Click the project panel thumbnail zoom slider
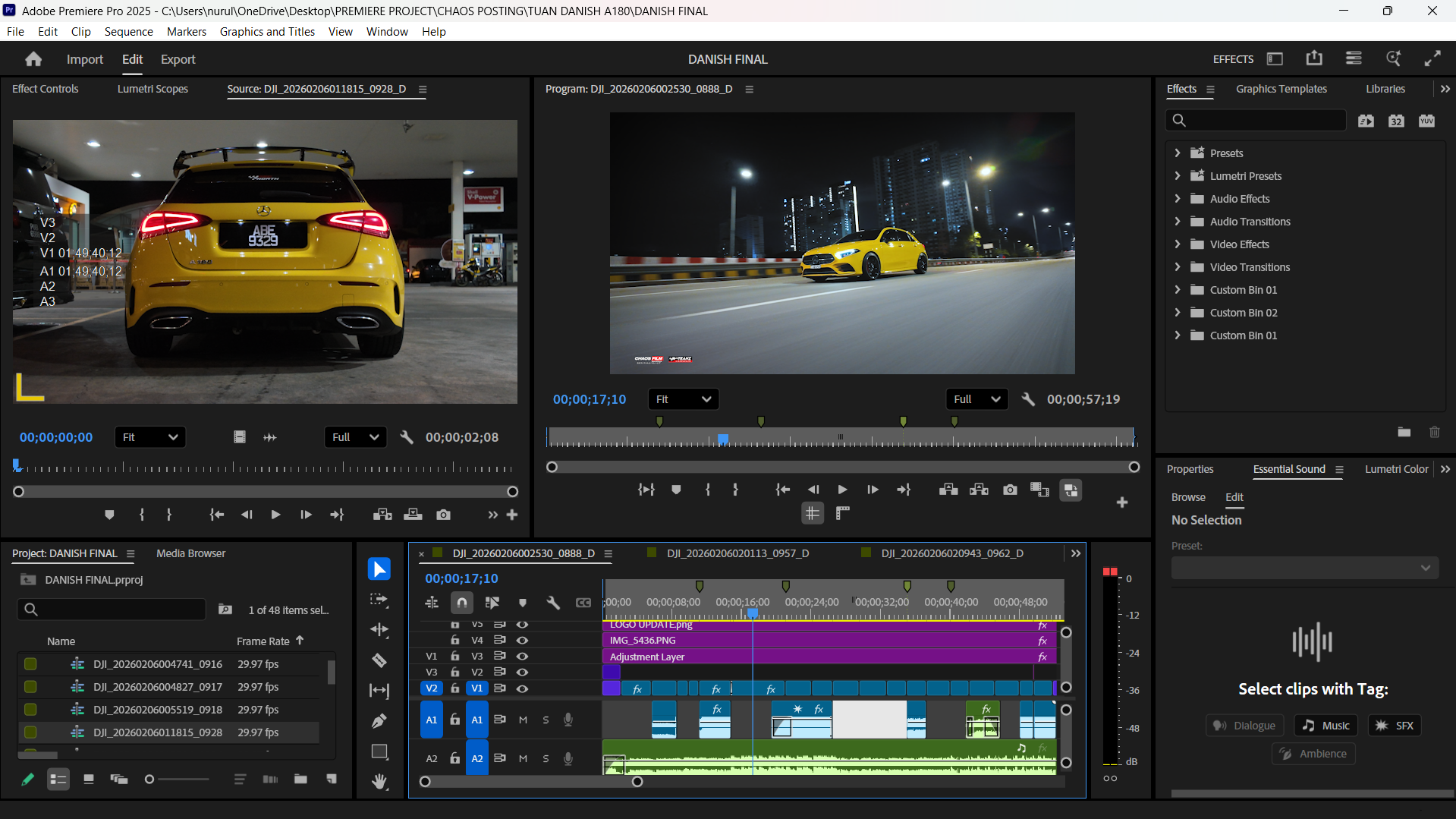 pos(178,780)
